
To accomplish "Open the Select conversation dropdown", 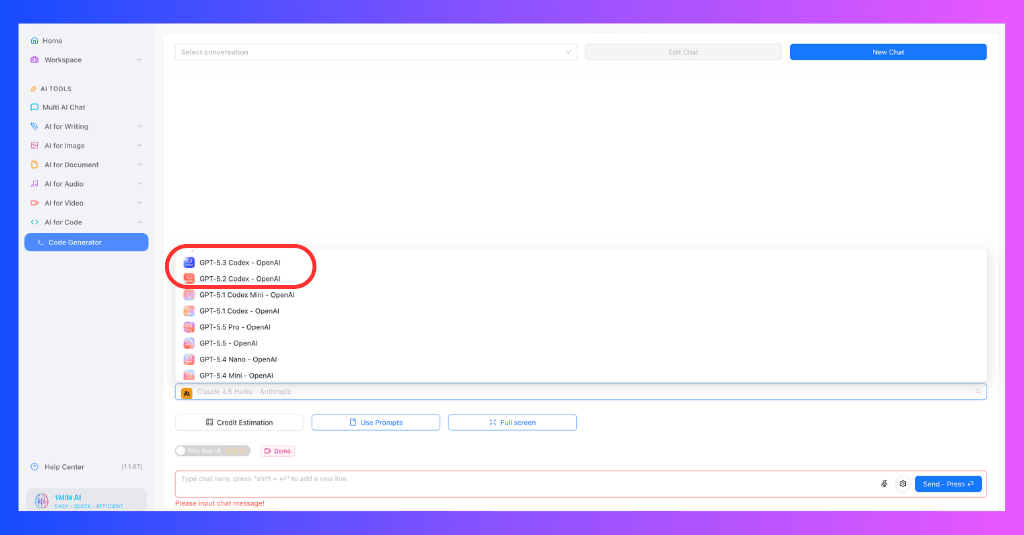I will coord(376,52).
